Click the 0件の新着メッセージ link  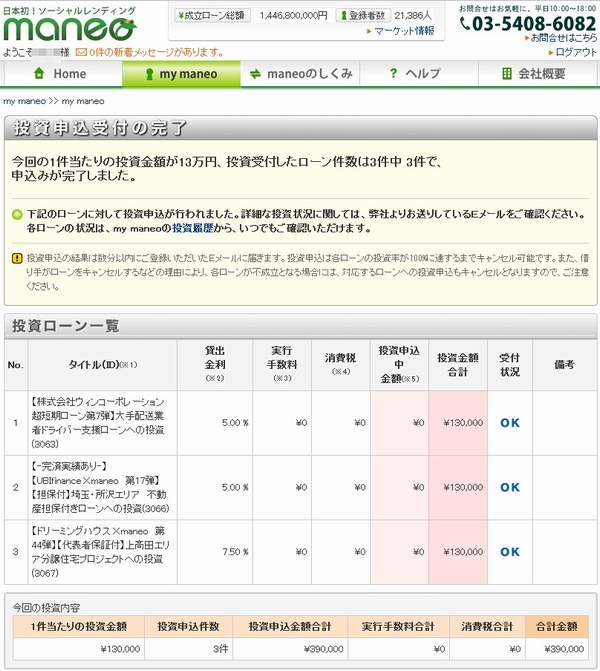point(156,52)
